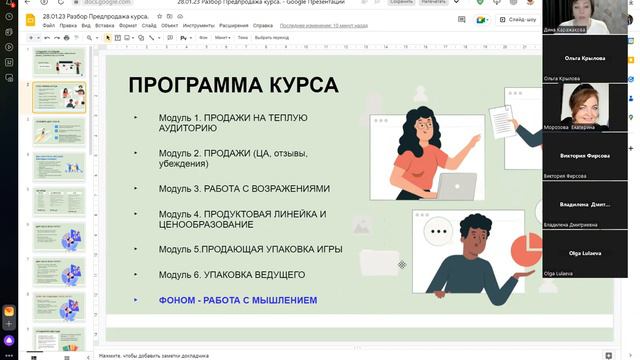
Task: Open the Файл menu
Action: coord(49,26)
